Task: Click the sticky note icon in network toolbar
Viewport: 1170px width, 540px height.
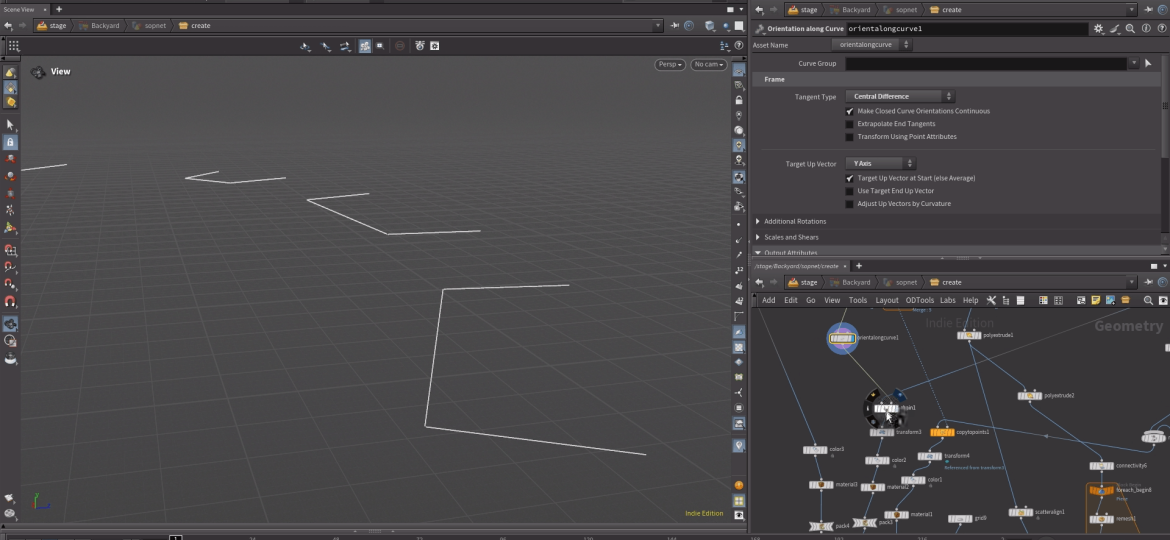Action: (x=1096, y=300)
